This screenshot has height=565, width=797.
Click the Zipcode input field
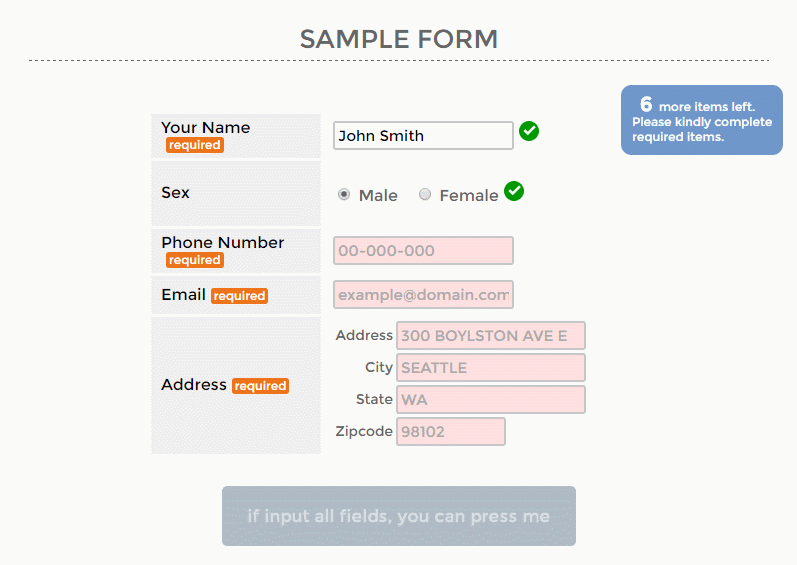click(451, 431)
